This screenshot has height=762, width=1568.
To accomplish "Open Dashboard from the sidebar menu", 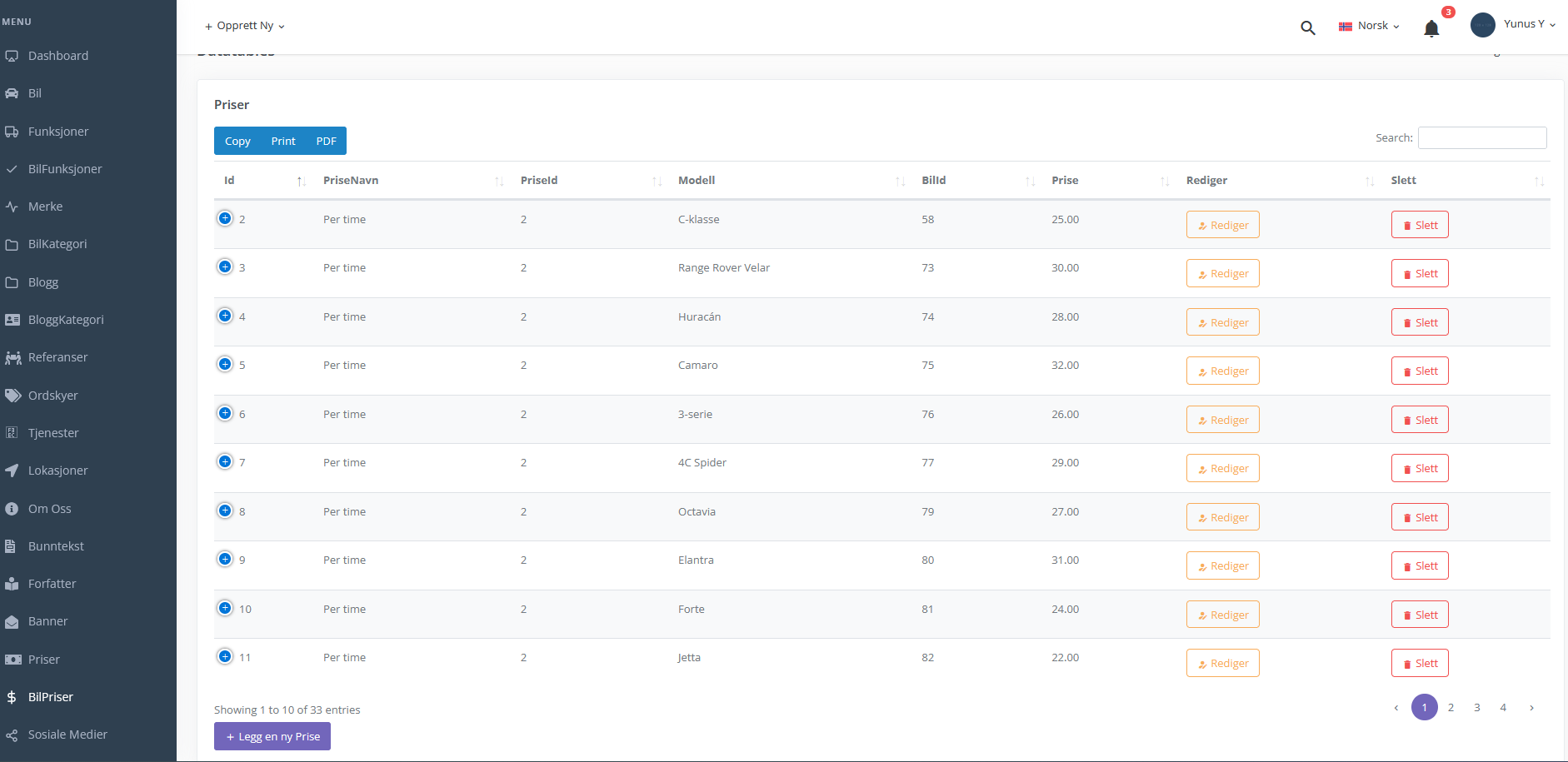I will 58,56.
